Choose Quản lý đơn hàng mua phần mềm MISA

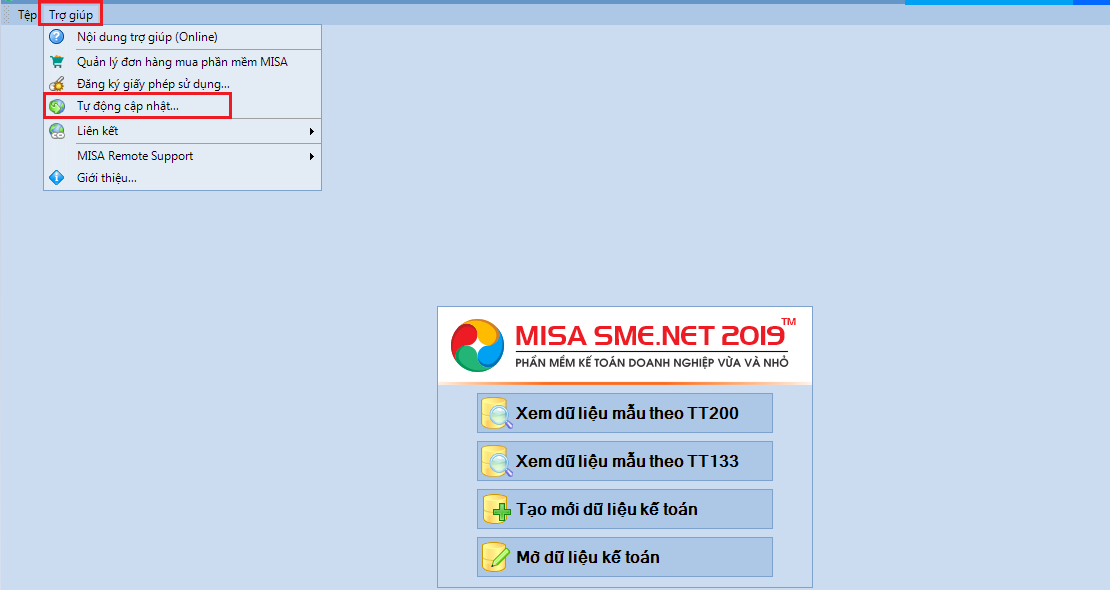[183, 62]
